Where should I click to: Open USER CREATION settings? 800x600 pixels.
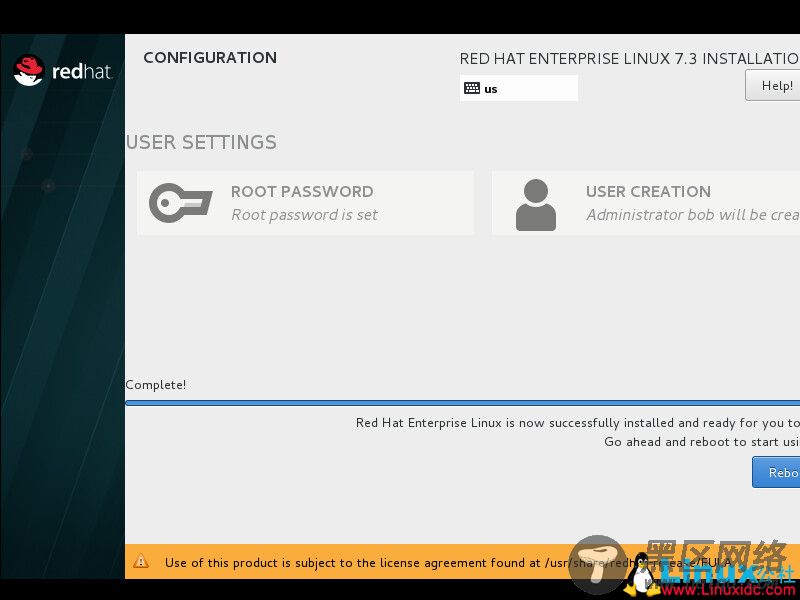(646, 203)
